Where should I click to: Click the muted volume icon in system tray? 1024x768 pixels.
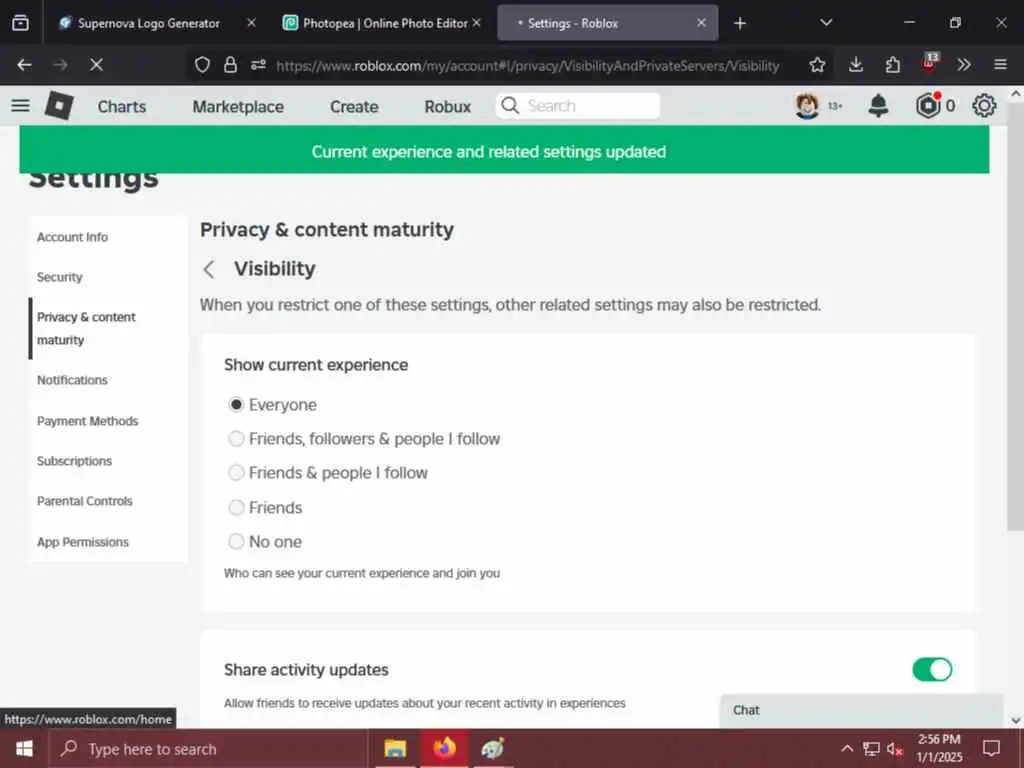(895, 749)
